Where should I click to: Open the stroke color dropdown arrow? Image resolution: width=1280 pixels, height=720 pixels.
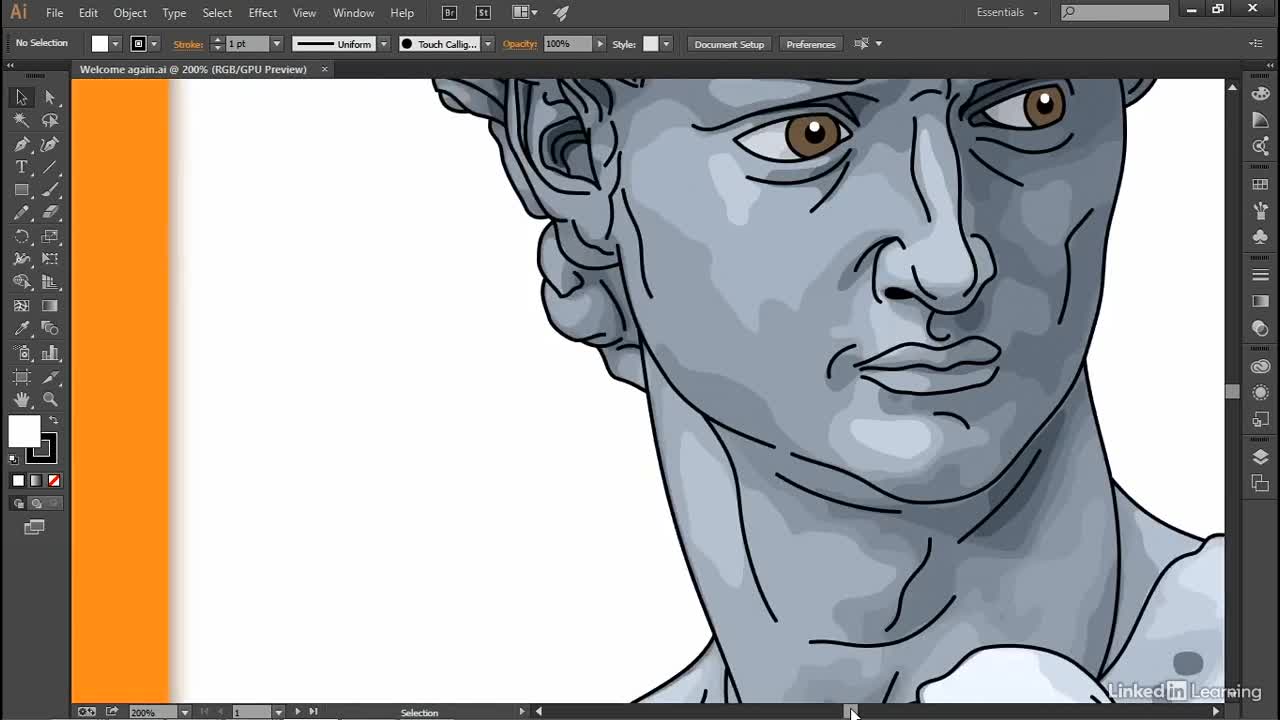(x=153, y=44)
